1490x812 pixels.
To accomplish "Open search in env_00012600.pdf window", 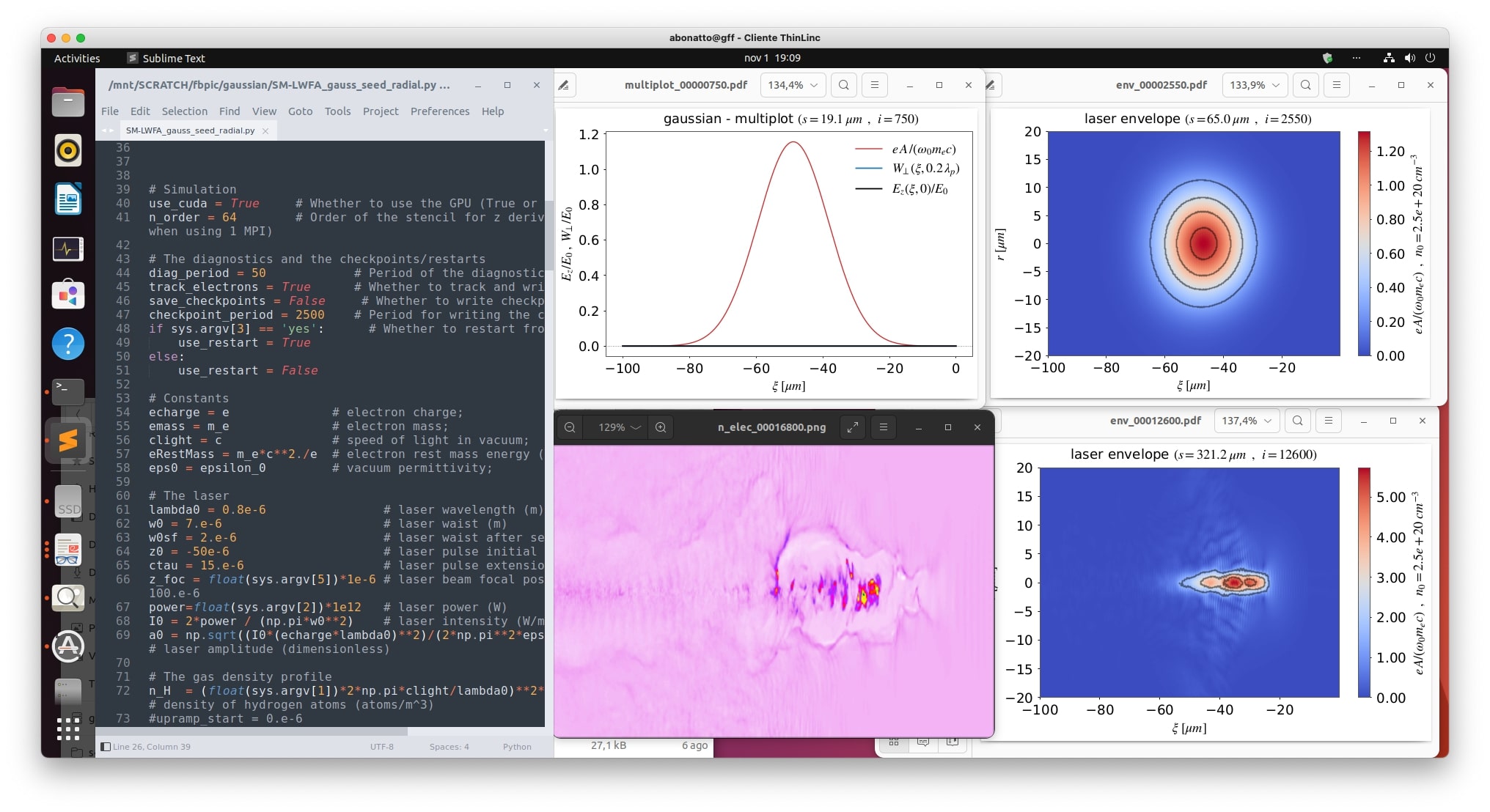I will tap(1298, 421).
